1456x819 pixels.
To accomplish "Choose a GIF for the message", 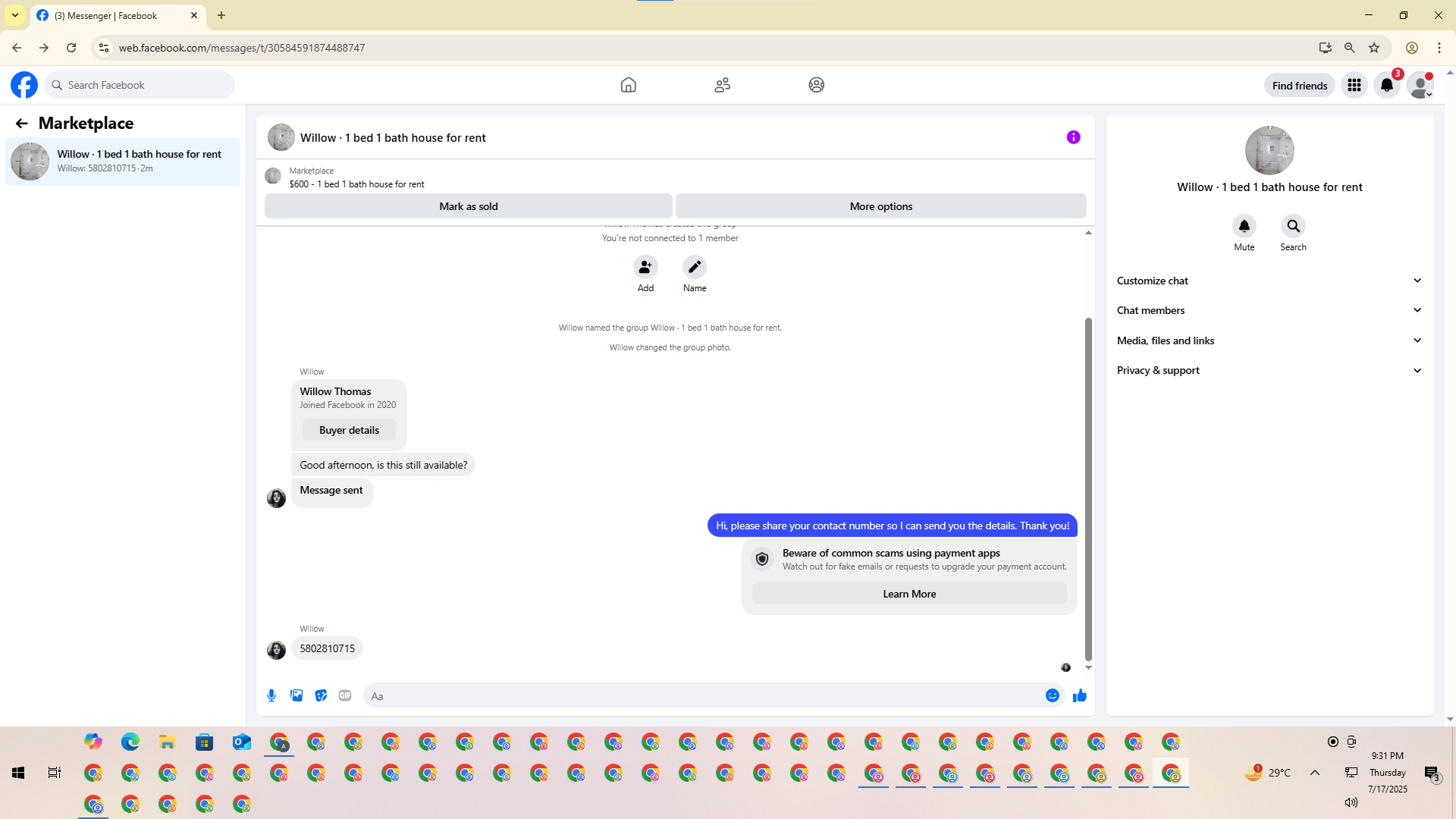I will [x=345, y=695].
